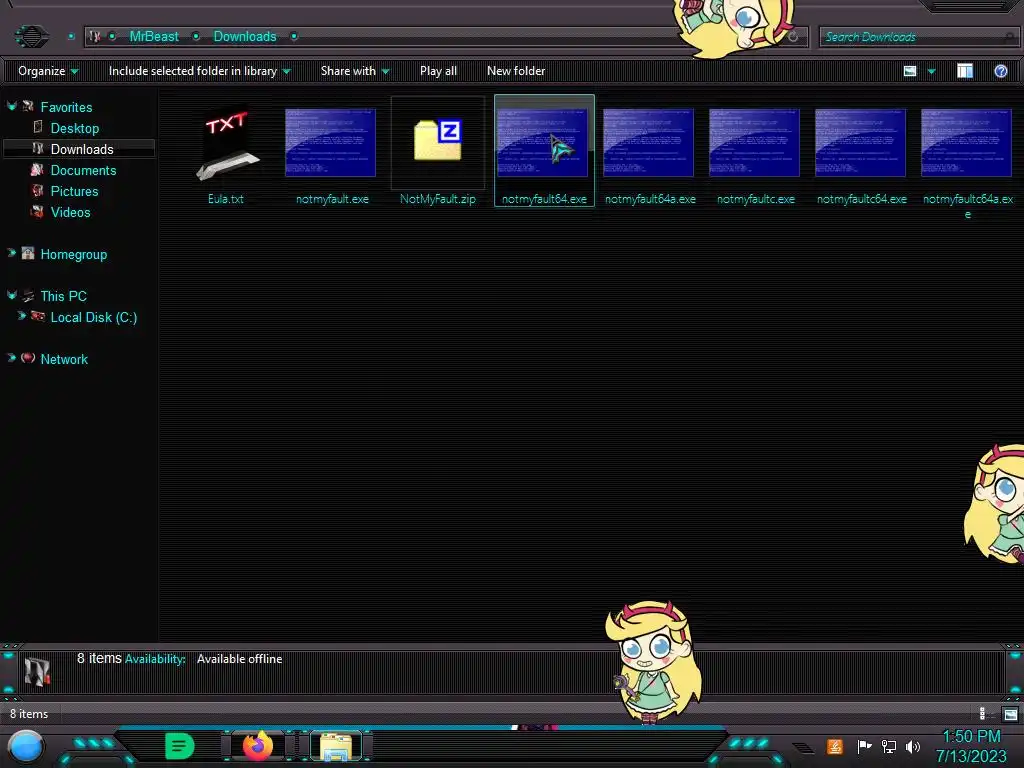Click the New folder button
Viewport: 1024px width, 768px height.
pyautogui.click(x=516, y=71)
